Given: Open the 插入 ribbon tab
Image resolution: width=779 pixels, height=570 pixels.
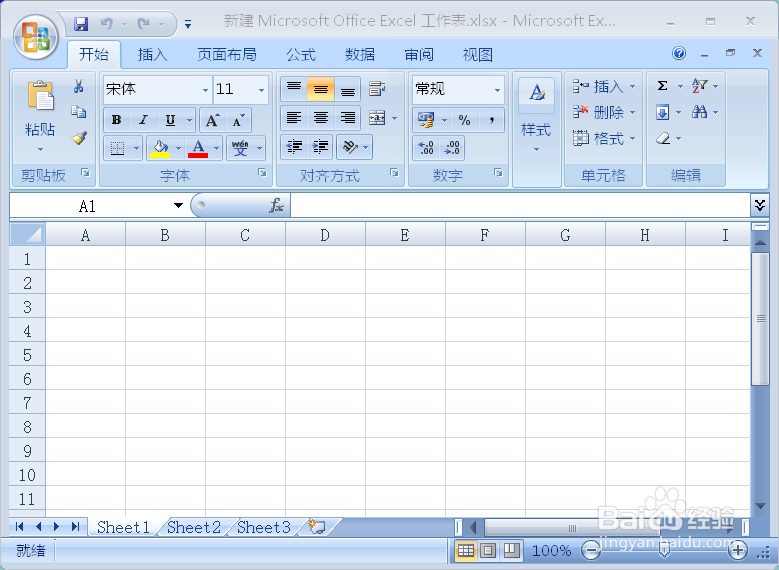Looking at the screenshot, I should [153, 54].
